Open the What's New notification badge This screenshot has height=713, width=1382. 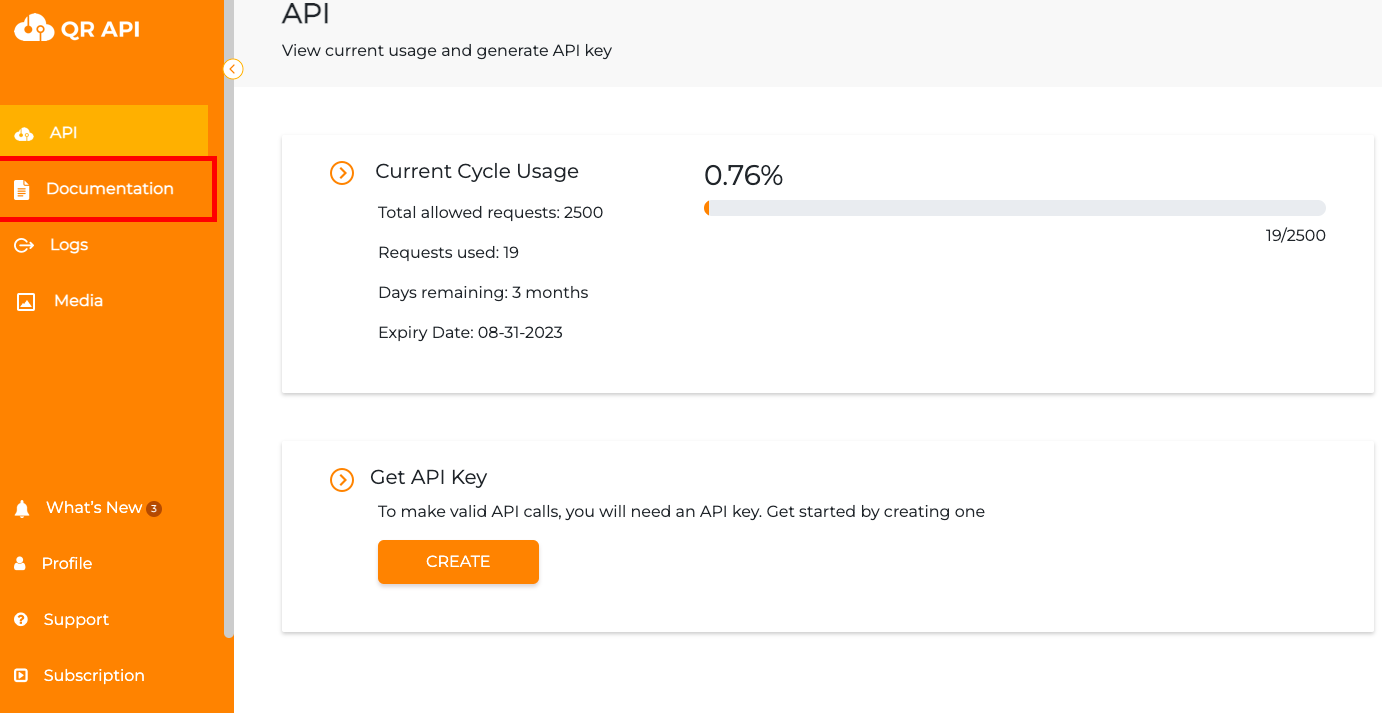(154, 508)
